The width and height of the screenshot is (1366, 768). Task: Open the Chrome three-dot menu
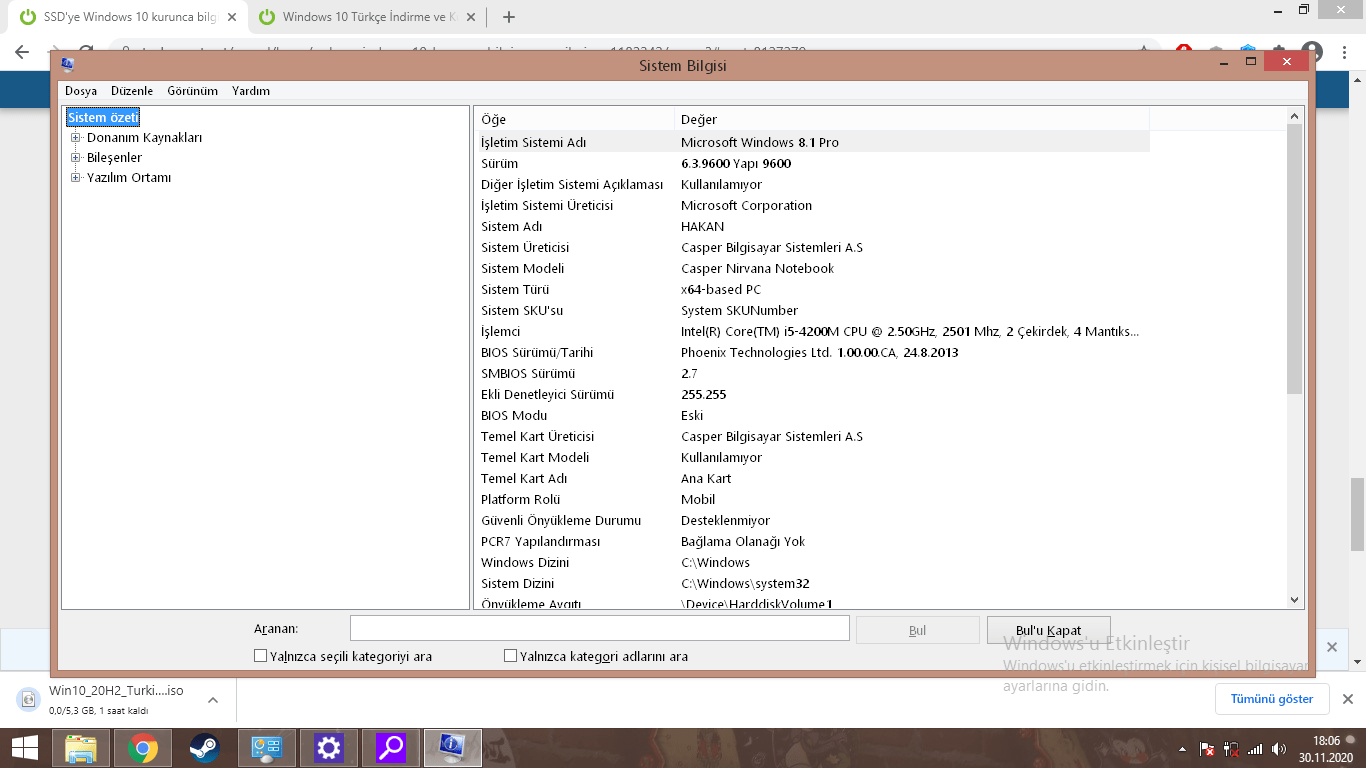coord(1345,52)
